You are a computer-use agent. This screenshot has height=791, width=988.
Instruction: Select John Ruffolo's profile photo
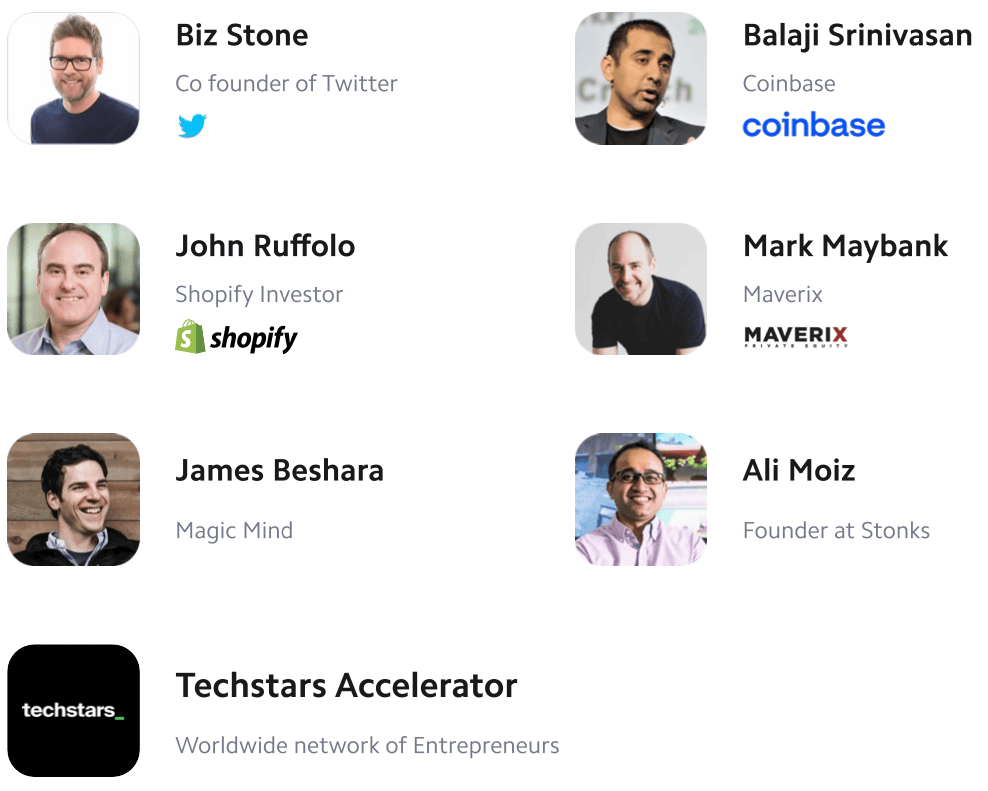pos(73,289)
